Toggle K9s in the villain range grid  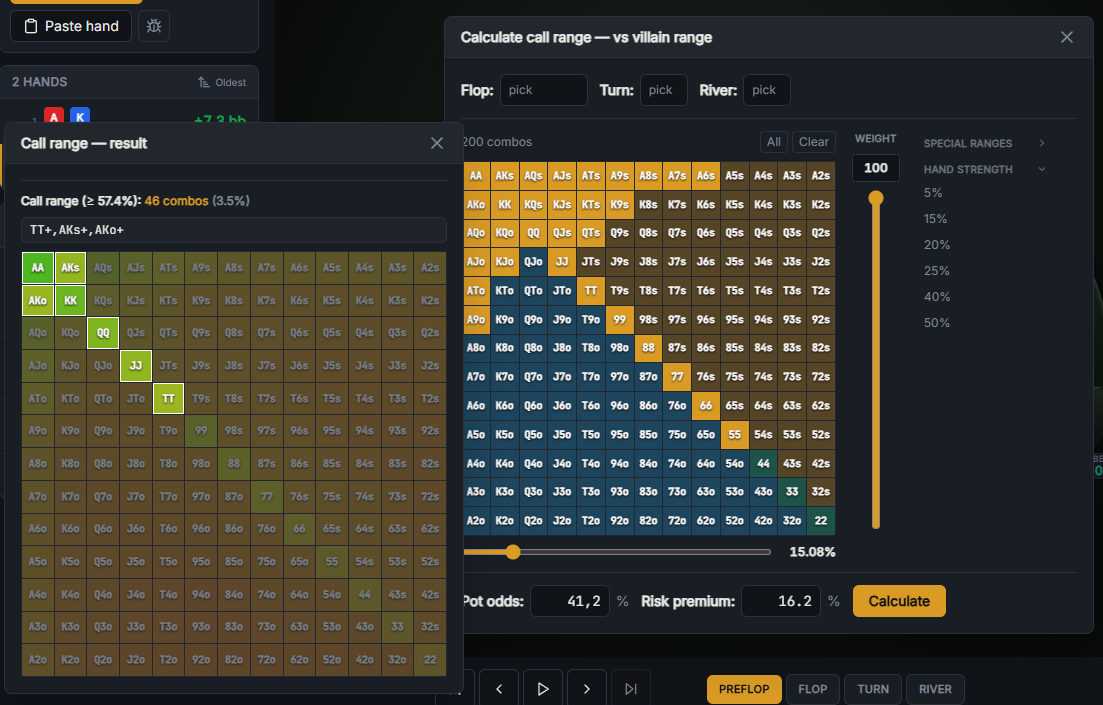coord(620,205)
